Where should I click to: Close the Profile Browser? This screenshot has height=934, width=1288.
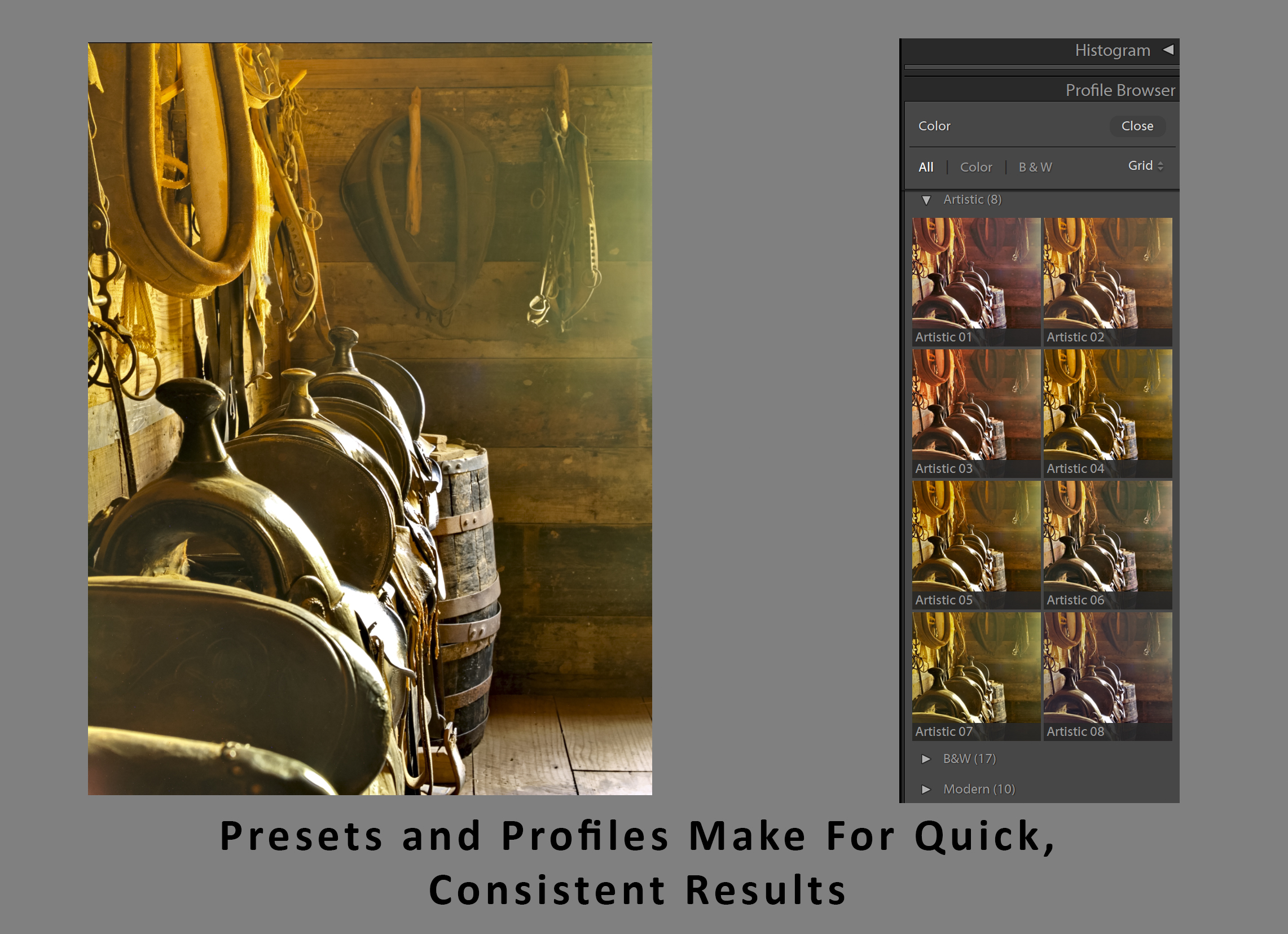tap(1137, 126)
